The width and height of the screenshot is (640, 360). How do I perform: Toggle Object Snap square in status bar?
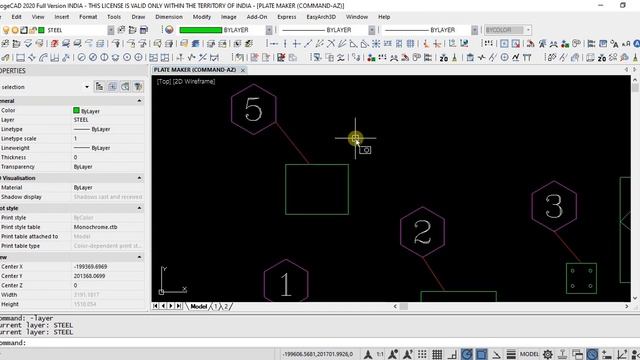tap(482, 354)
